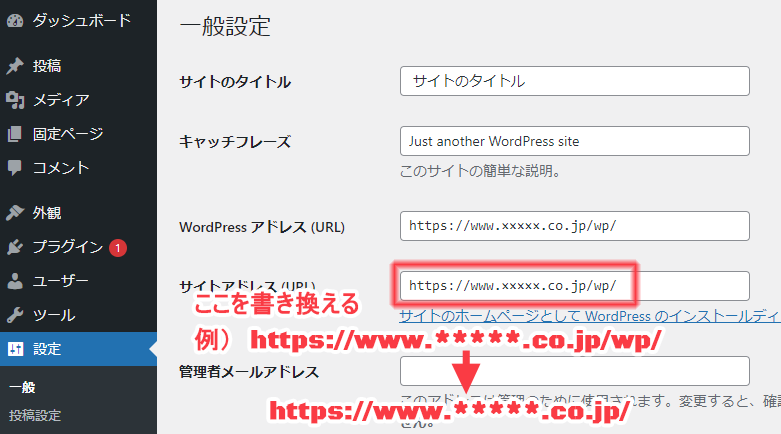Click the 外観 paintbrush icon
The image size is (781, 434).
tap(15, 213)
